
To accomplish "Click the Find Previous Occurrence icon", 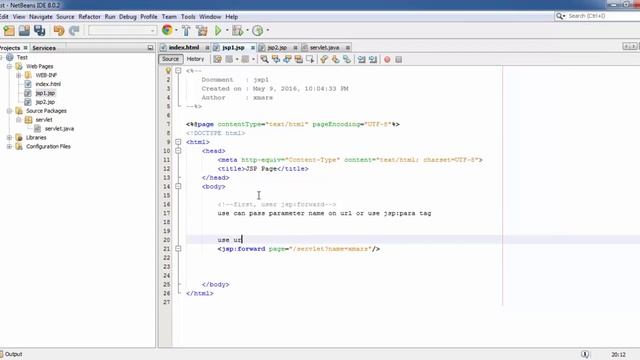I will pos(276,60).
